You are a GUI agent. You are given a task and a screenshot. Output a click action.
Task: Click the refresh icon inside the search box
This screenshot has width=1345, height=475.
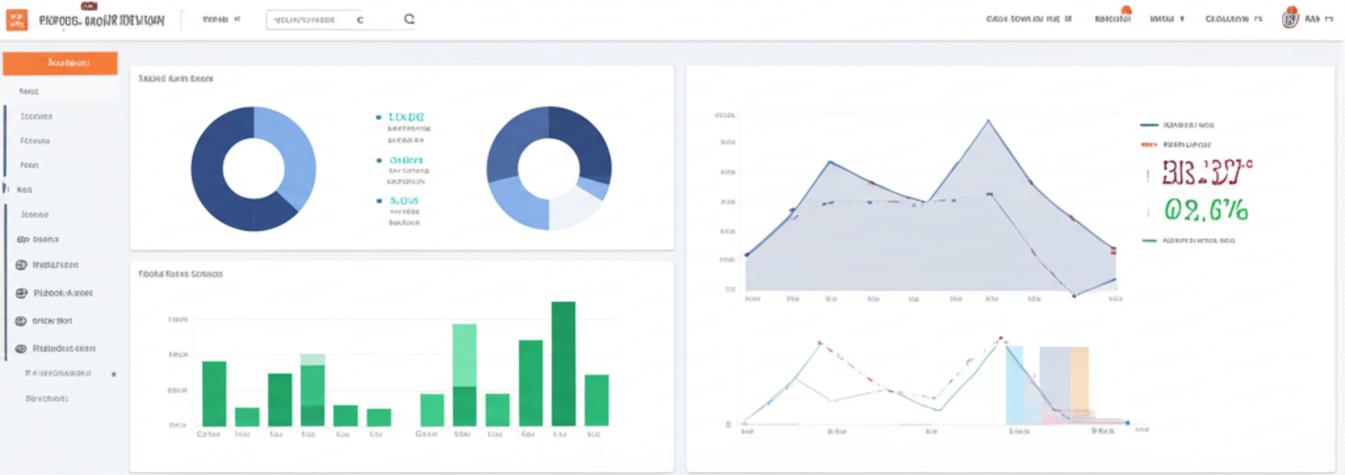pyautogui.click(x=360, y=19)
